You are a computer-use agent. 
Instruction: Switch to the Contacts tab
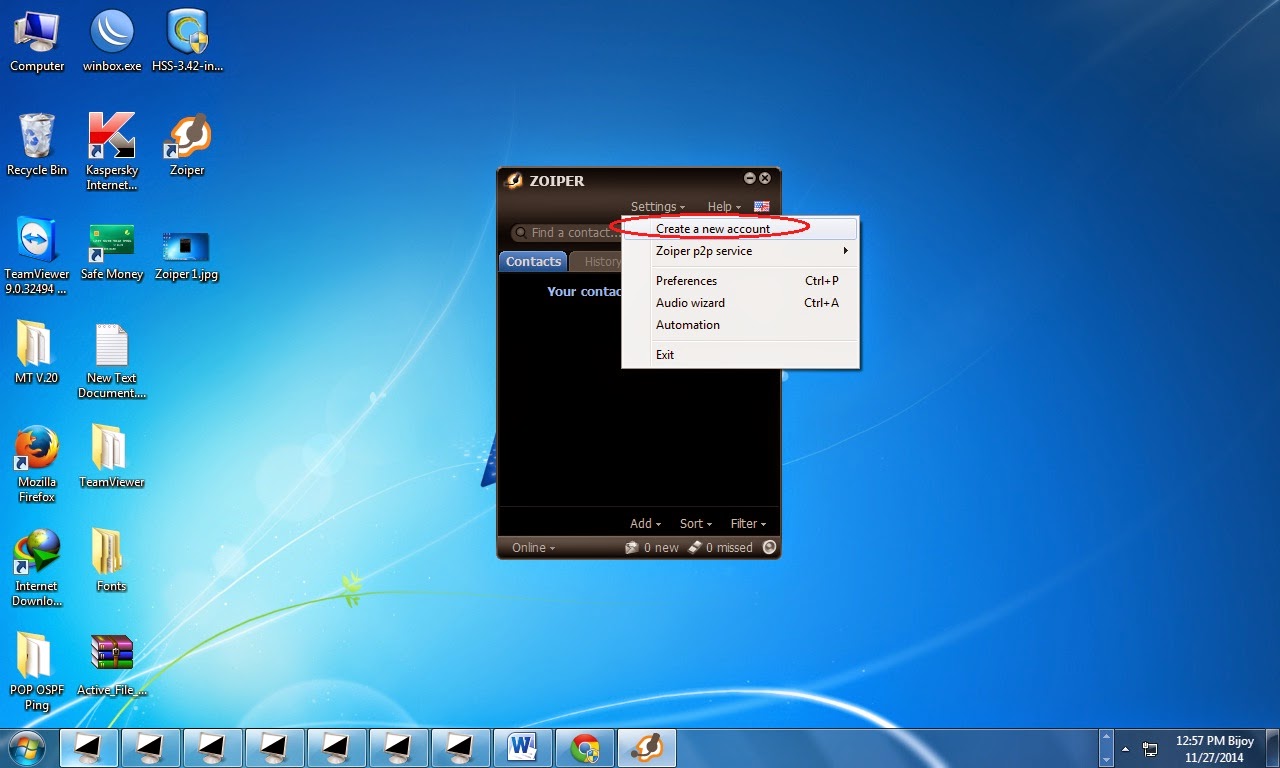tap(533, 261)
